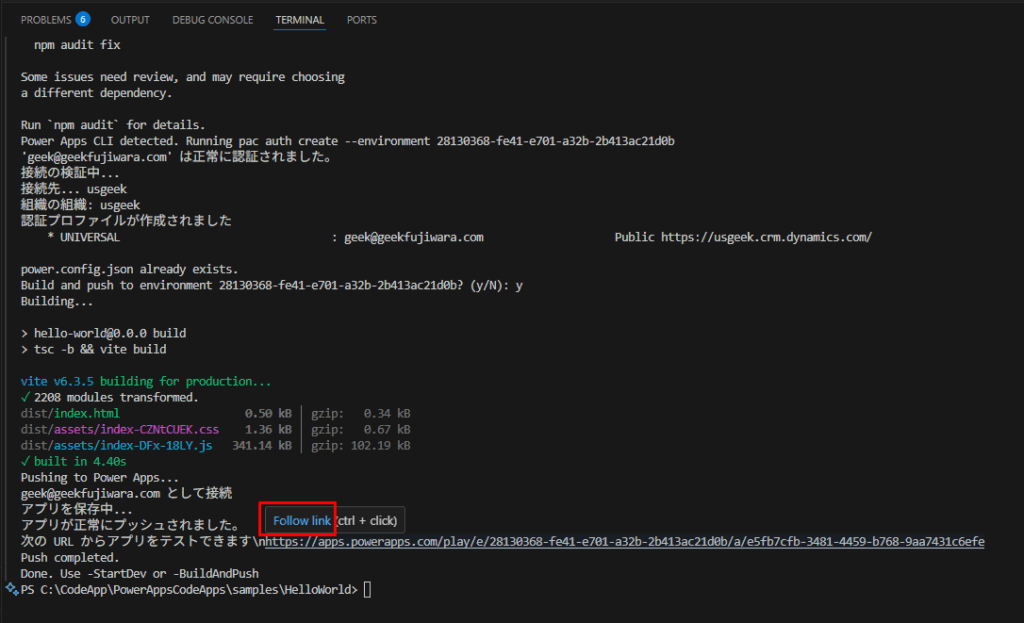1024x623 pixels.
Task: Click the 'npm audit fix' command text
Action: [x=77, y=45]
